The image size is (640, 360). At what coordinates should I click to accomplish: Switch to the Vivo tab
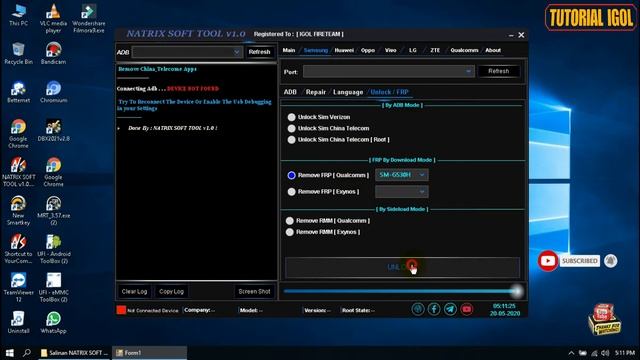coord(391,50)
